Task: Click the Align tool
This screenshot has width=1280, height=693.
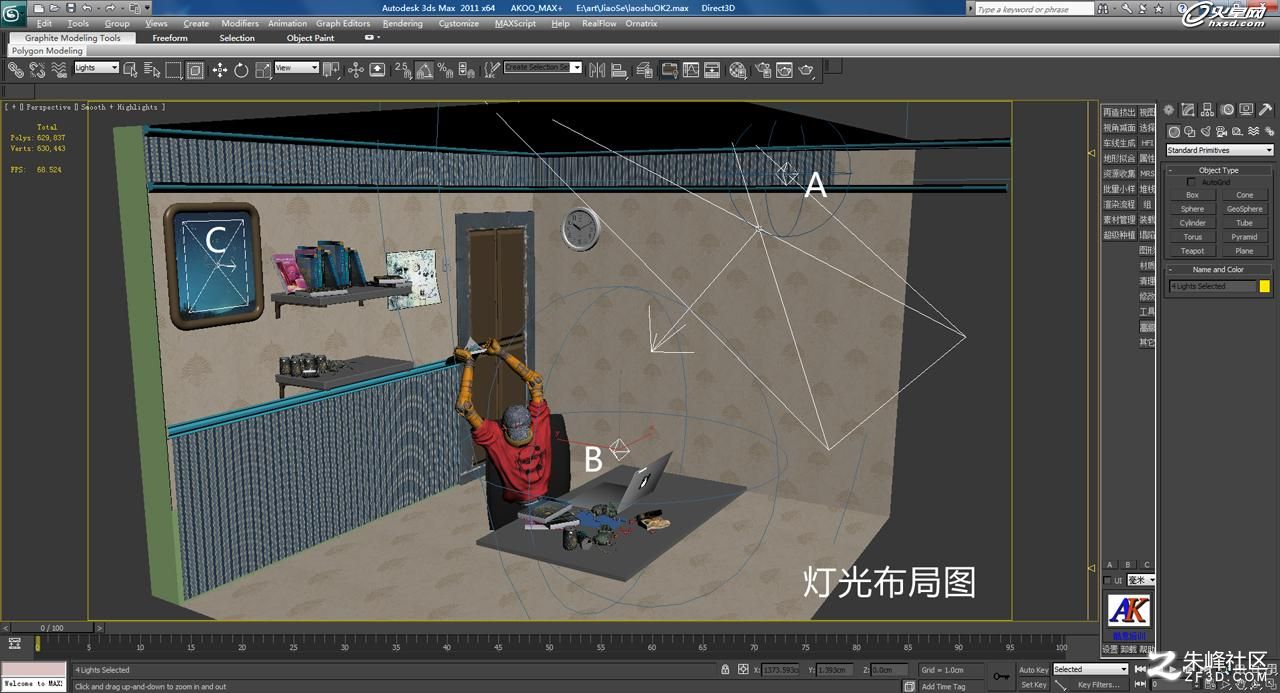Action: point(619,70)
